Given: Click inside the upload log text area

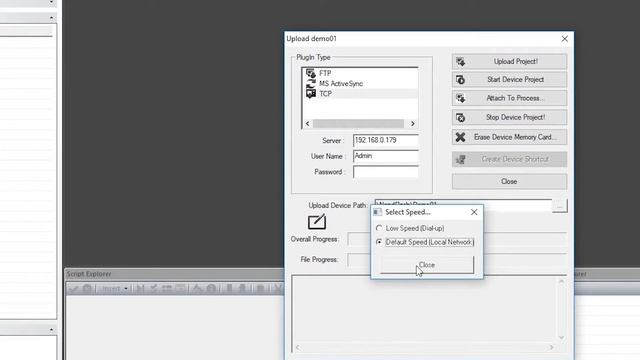Looking at the screenshot, I should [424, 310].
